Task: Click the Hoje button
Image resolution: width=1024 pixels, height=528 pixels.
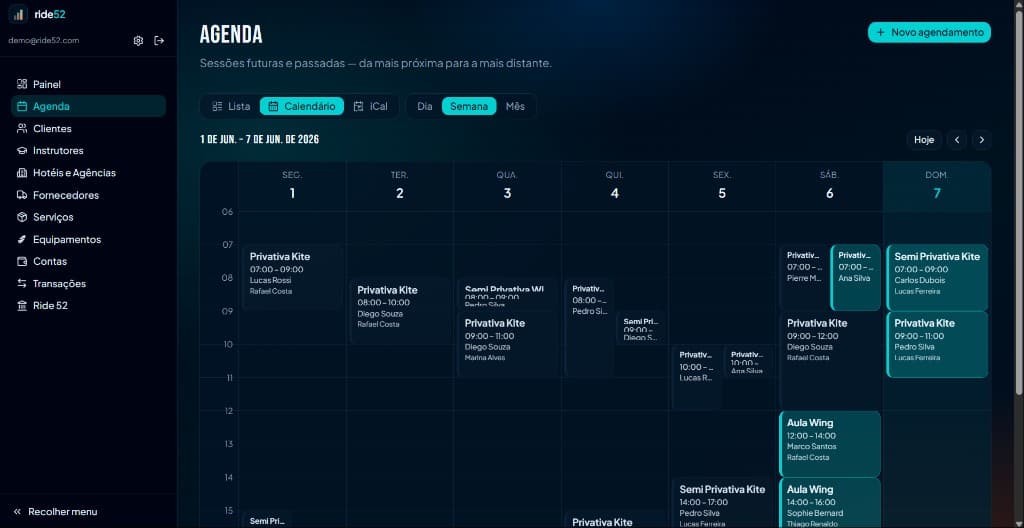Action: [x=924, y=140]
